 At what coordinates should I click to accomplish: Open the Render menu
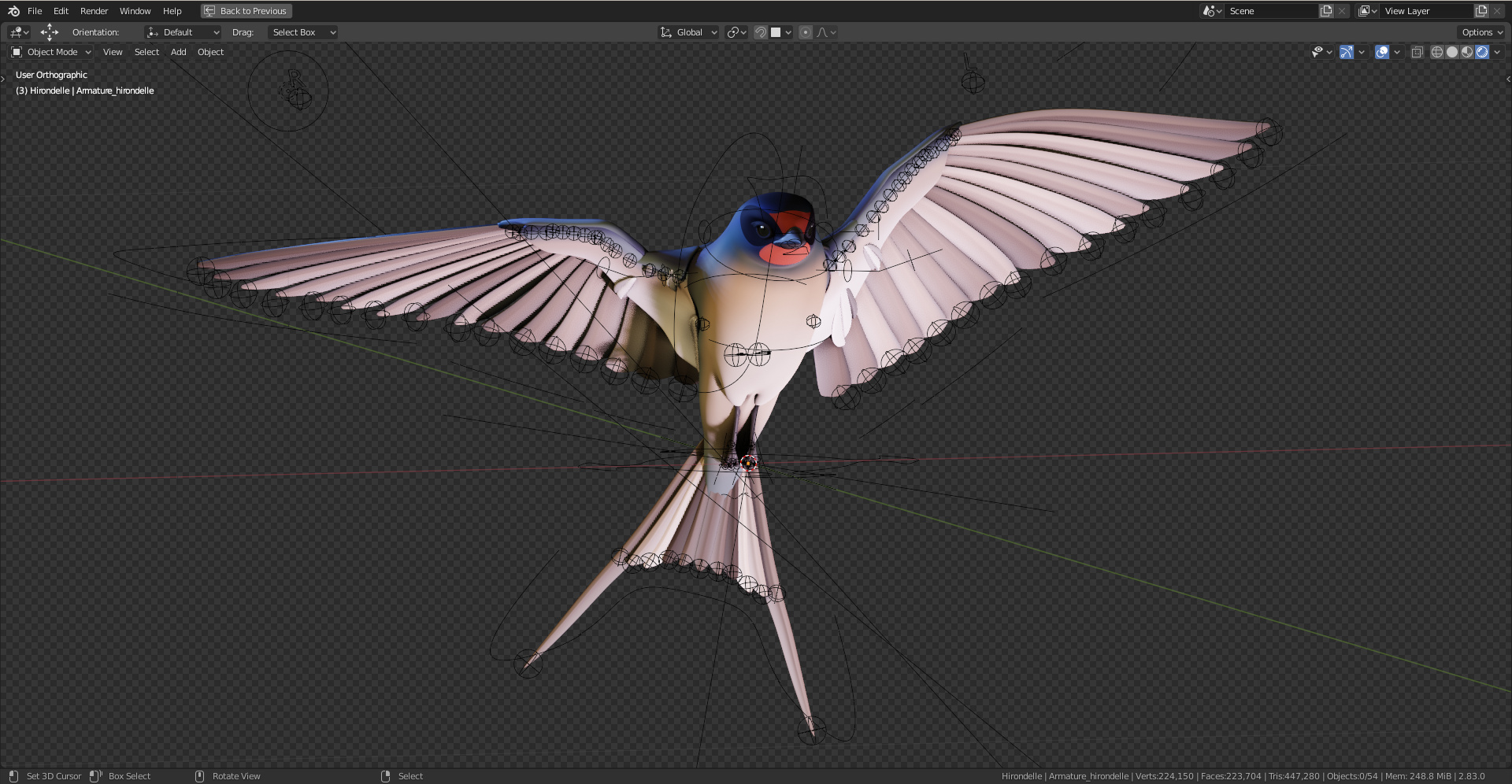coord(94,11)
